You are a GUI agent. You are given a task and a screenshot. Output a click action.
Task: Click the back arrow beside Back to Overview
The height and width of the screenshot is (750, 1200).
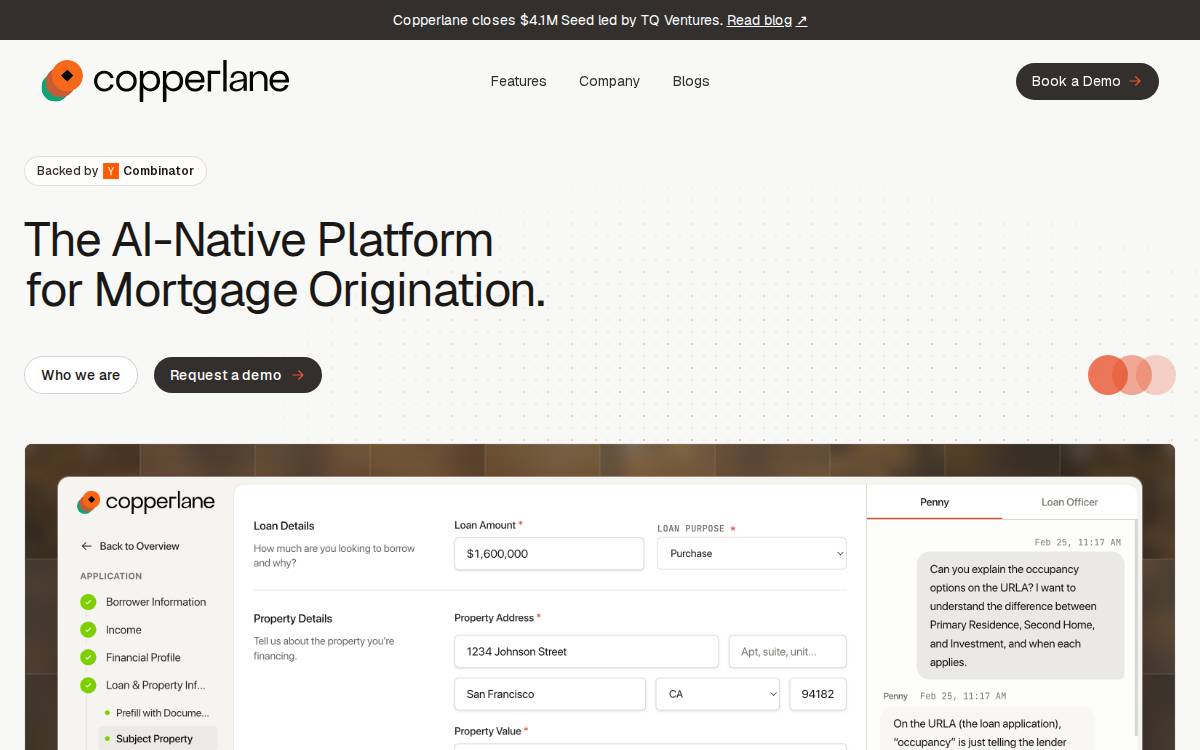(x=86, y=546)
